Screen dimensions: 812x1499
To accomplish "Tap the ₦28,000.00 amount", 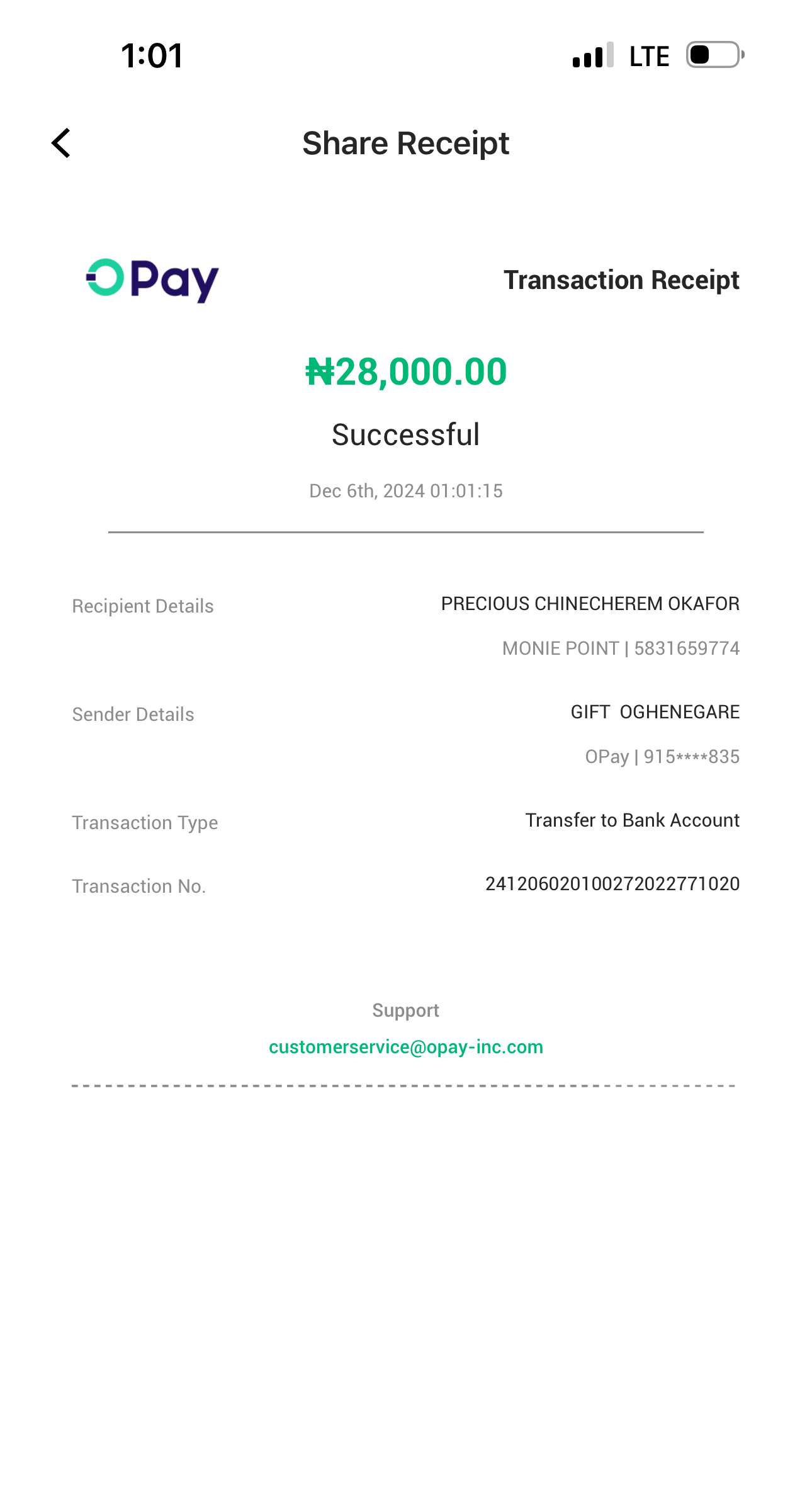I will [406, 371].
